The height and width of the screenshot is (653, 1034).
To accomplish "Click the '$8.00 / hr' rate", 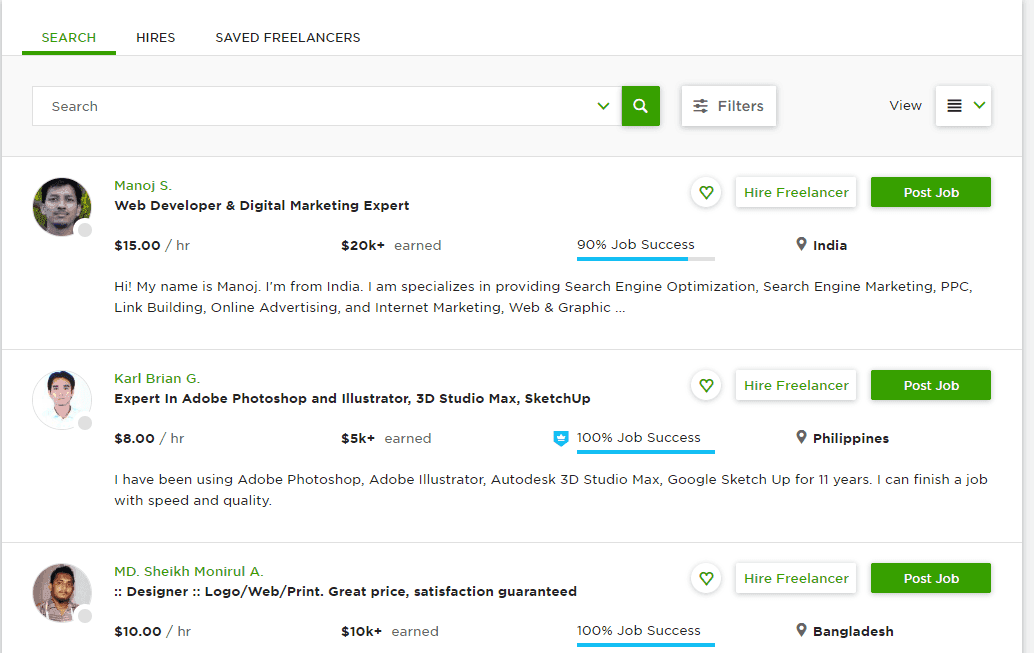I will click(x=149, y=439).
